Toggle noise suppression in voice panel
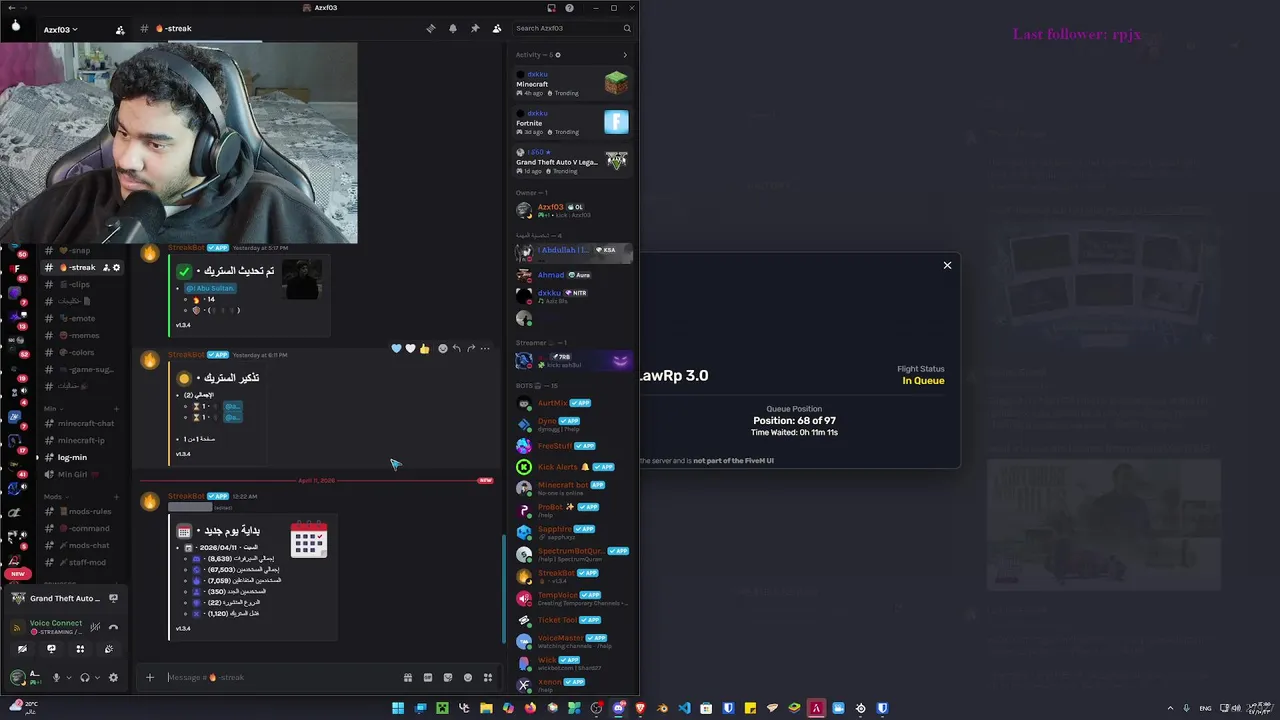Screen dimensions: 1280x720 point(95,627)
